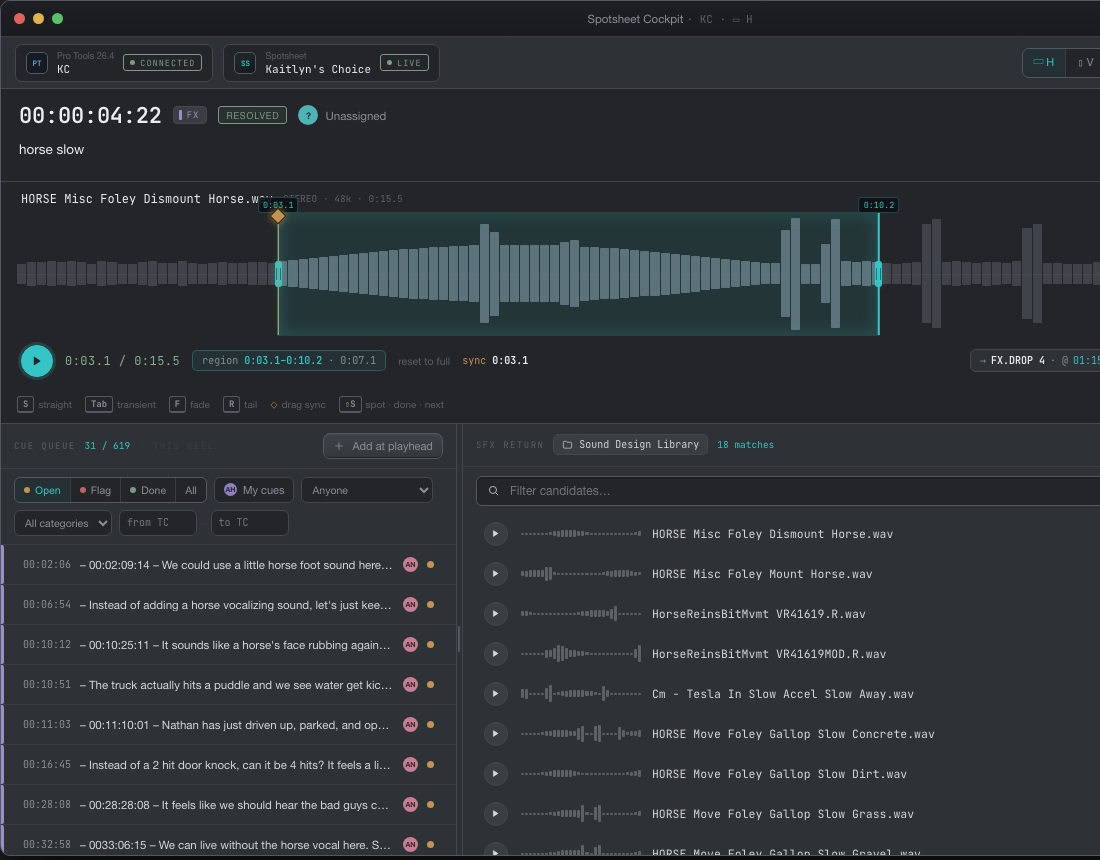The width and height of the screenshot is (1100, 860).
Task: Click the to TC input field
Action: click(x=250, y=523)
